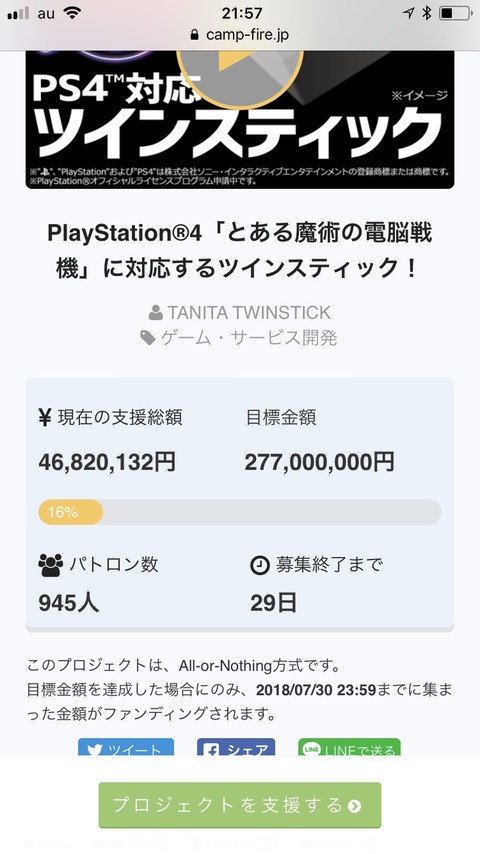
Task: Tap the patrons group icon by パトロン数
Action: coord(51,565)
